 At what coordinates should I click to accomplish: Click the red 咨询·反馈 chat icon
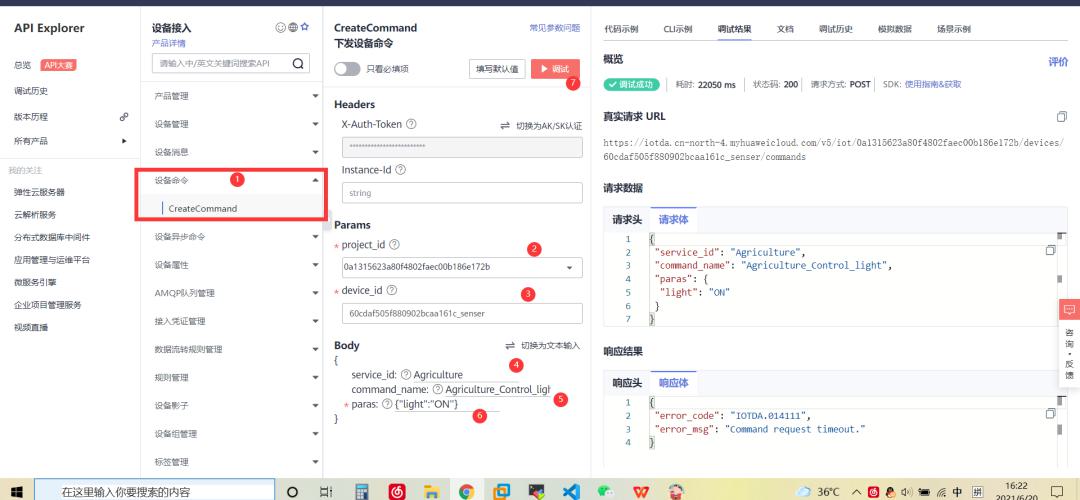(x=1069, y=309)
